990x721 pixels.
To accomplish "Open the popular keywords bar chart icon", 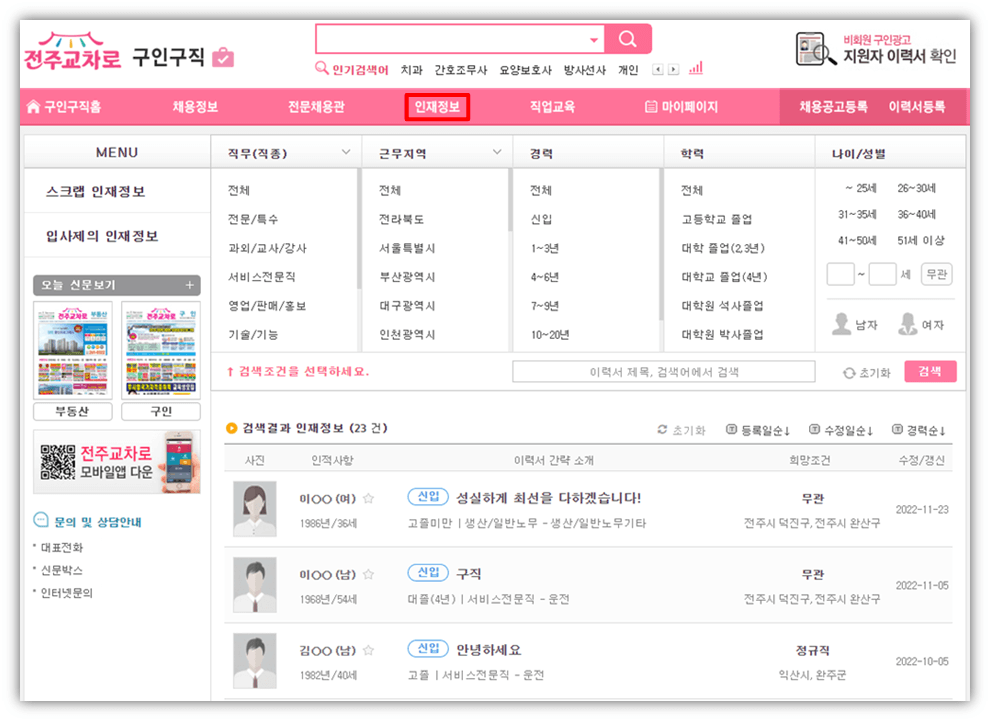I will tap(696, 68).
